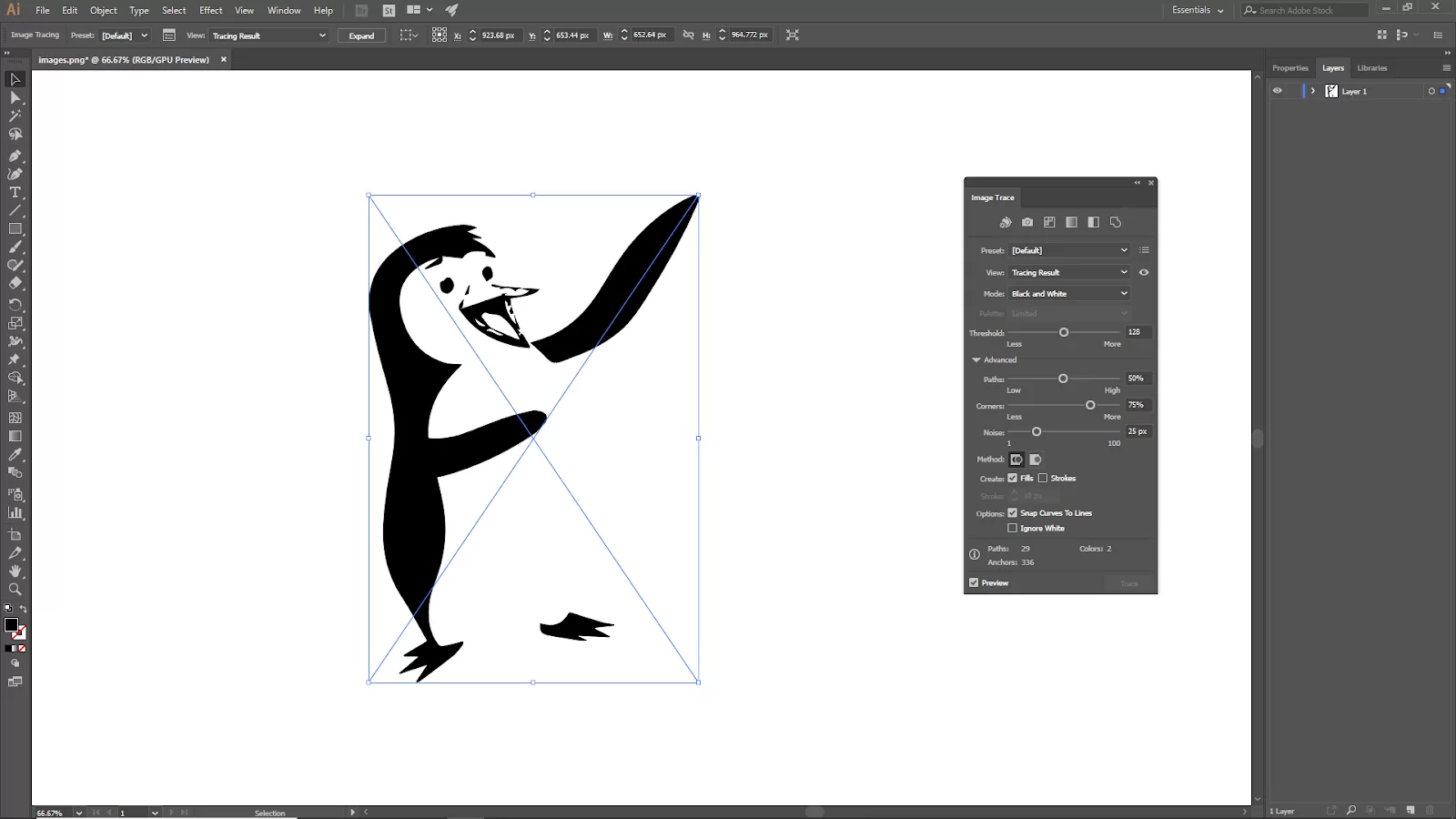Open the Layers panel menu icon

[x=1446, y=67]
